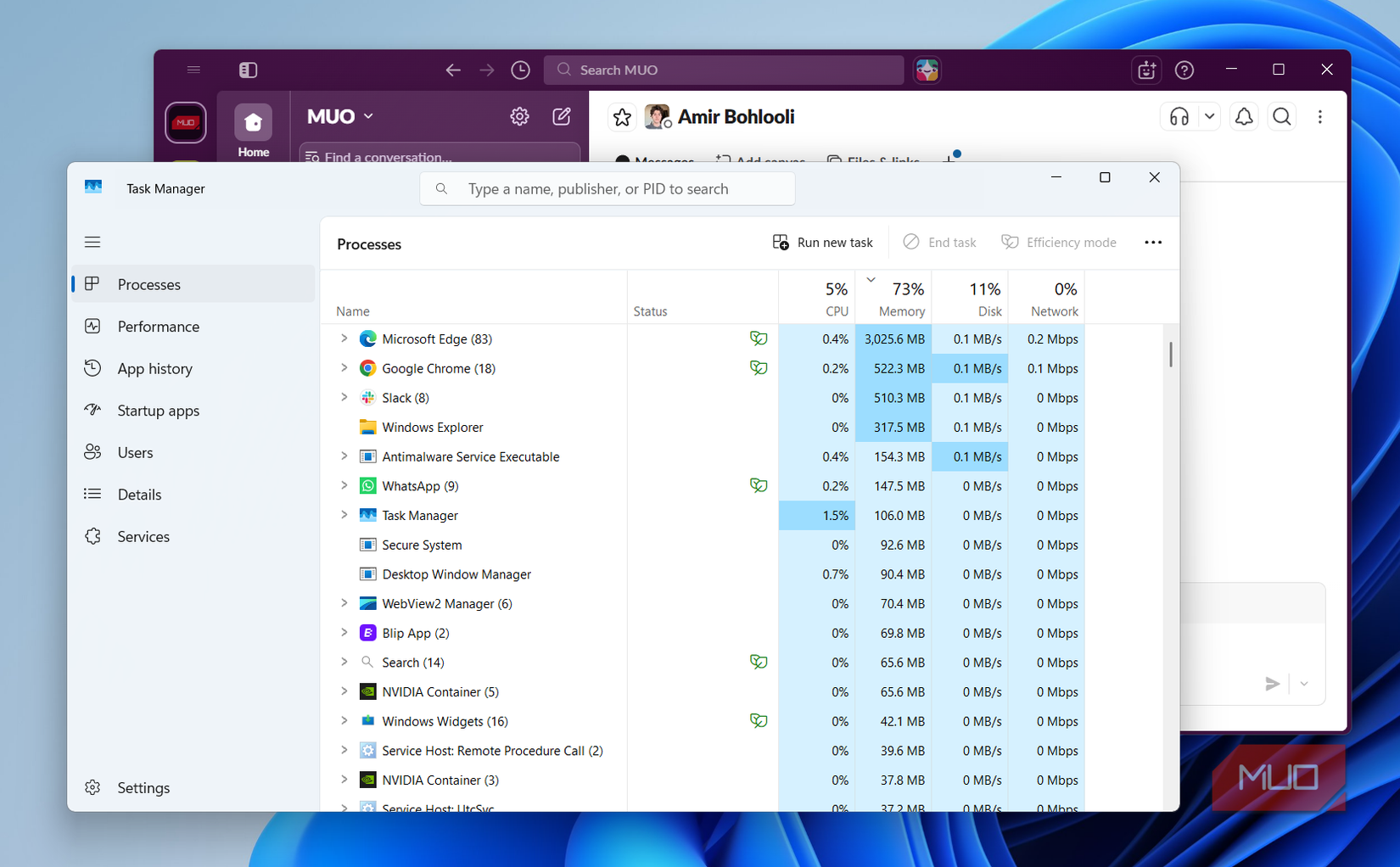
Task: Click the Blip App process icon
Action: pos(367,633)
